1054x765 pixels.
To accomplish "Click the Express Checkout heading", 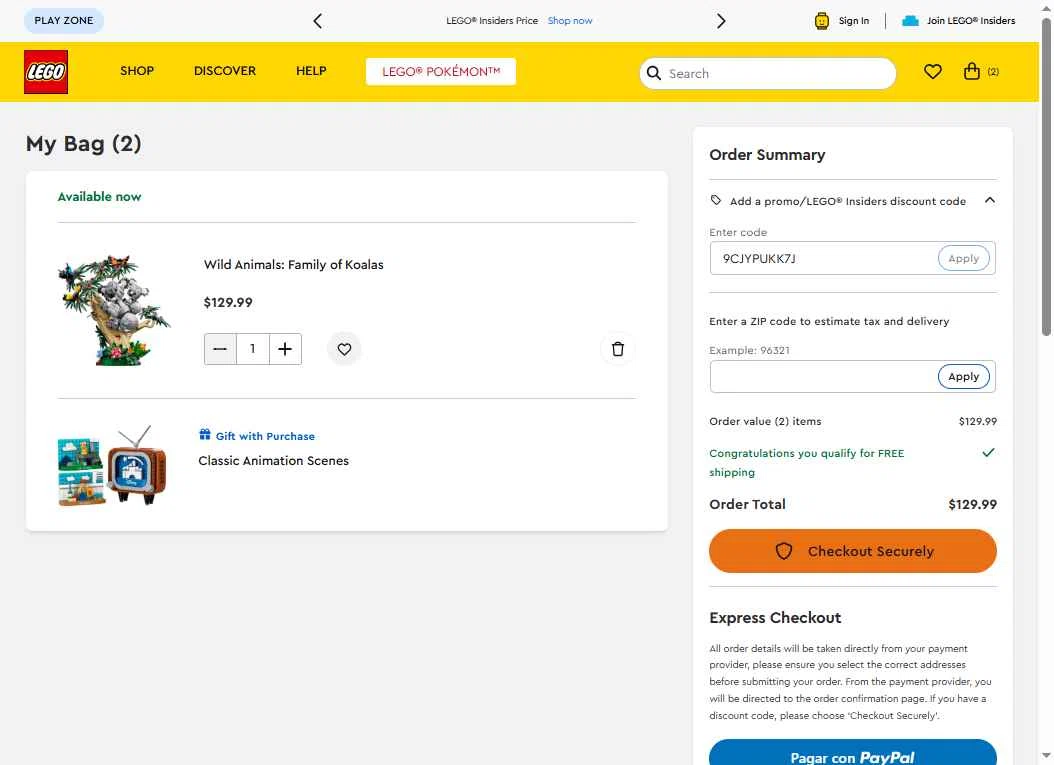I will click(775, 617).
